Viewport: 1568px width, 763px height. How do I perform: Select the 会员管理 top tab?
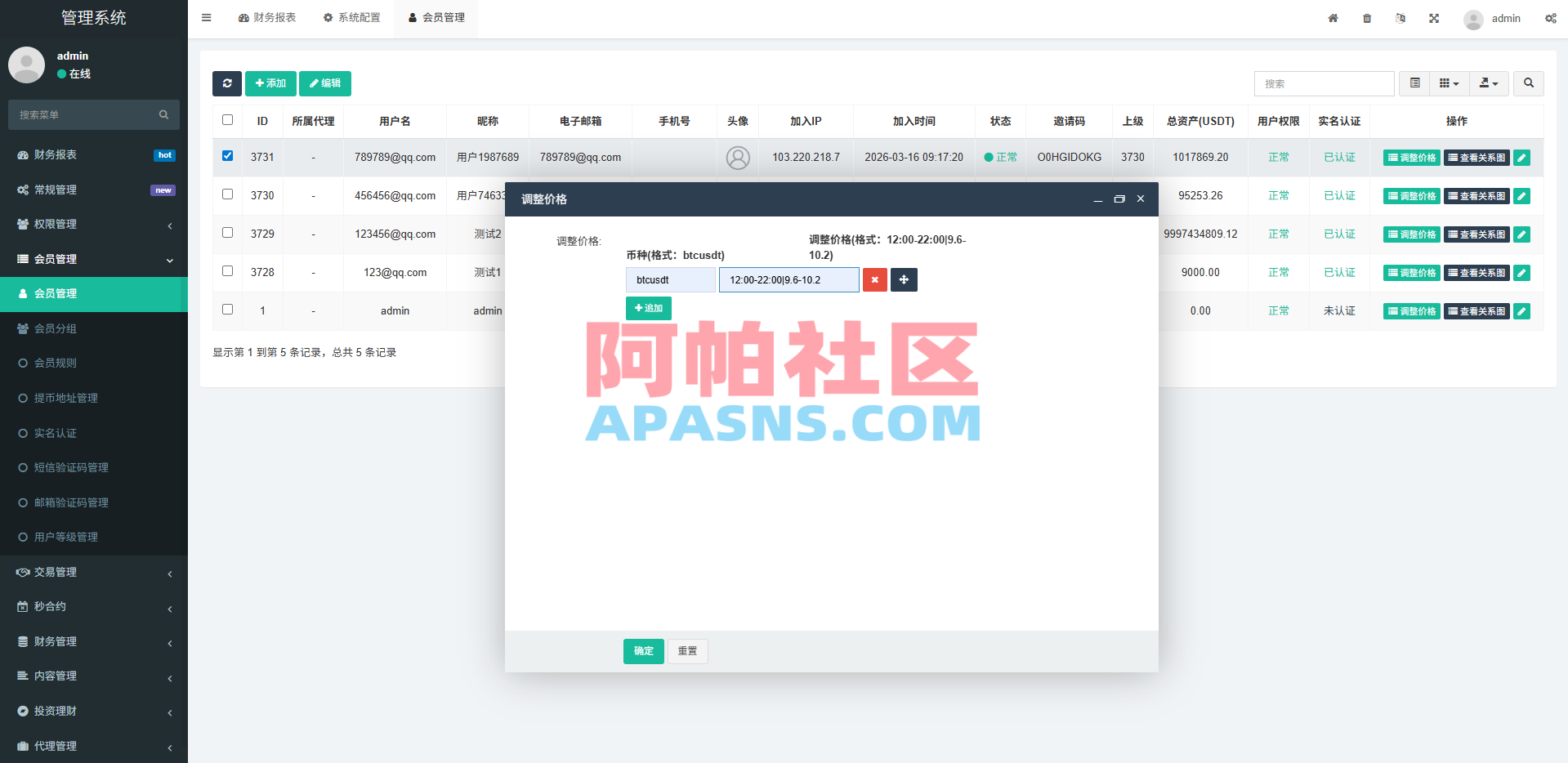pos(436,18)
